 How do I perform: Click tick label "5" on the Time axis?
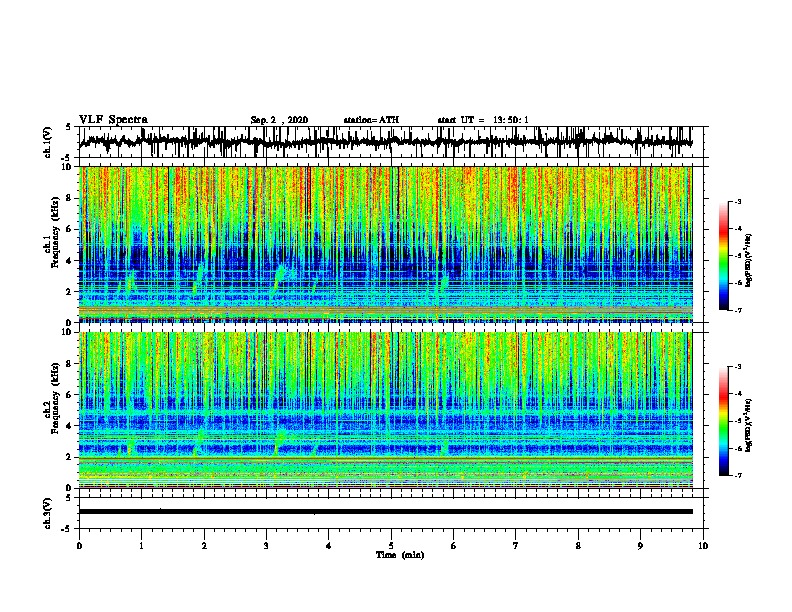point(391,546)
